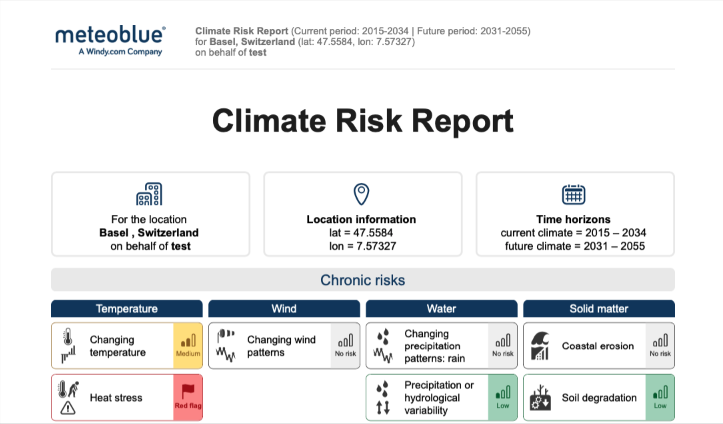Open the Changing wind patterns card

(x=284, y=346)
